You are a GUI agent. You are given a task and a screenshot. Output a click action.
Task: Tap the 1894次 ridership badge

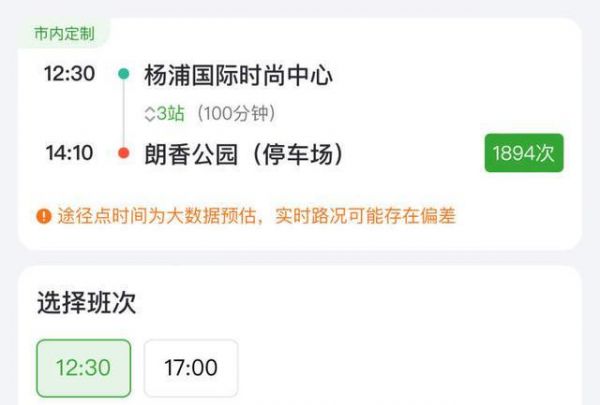coord(524,153)
